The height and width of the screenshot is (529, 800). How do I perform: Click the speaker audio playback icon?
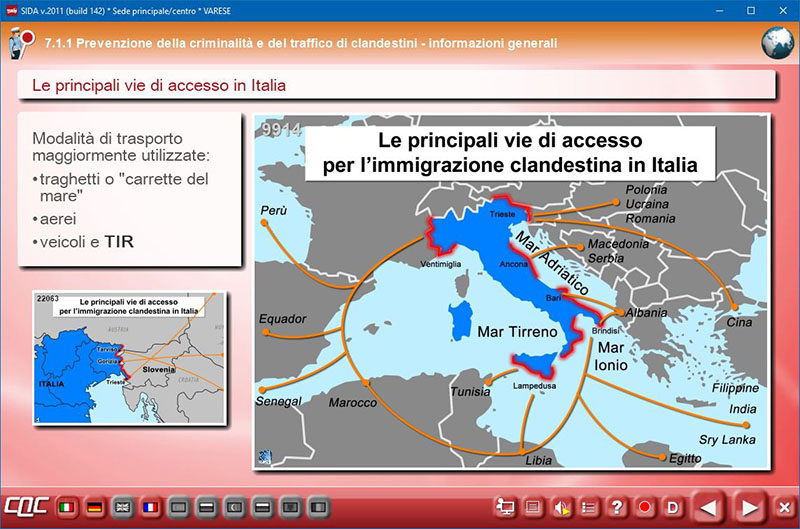(x=562, y=507)
